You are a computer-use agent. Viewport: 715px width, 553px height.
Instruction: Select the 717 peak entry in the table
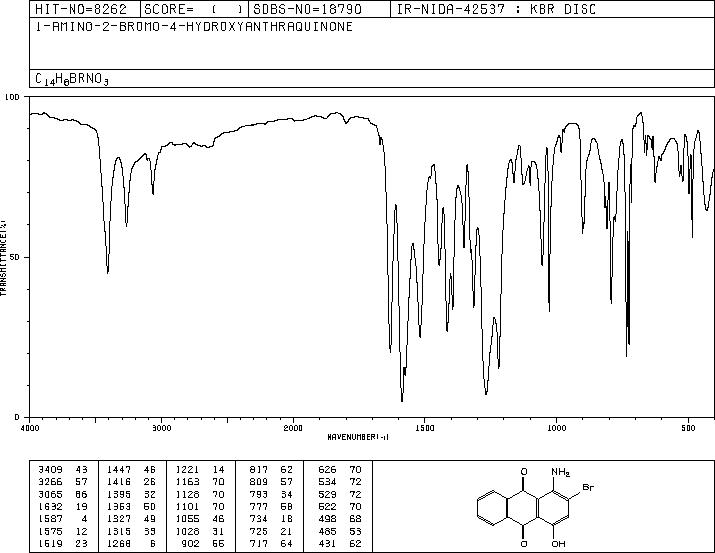pos(271,544)
